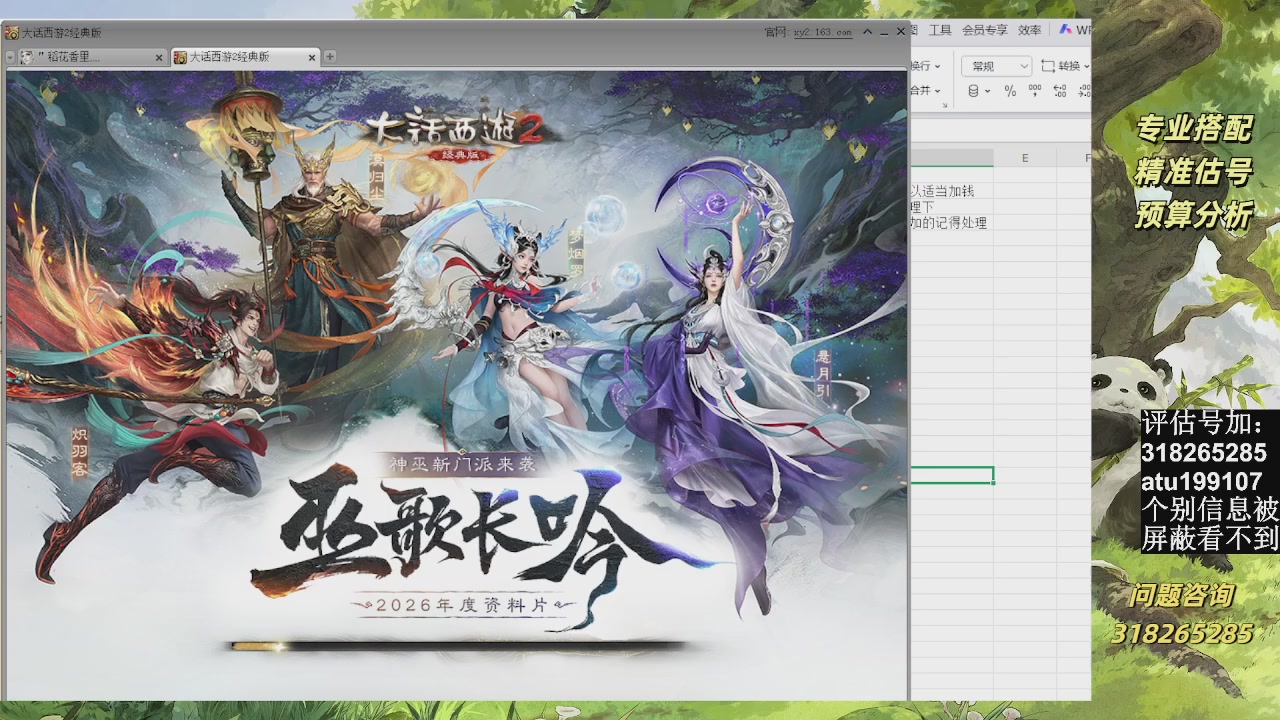Minimize the 大话西游2 game window

click(x=884, y=32)
